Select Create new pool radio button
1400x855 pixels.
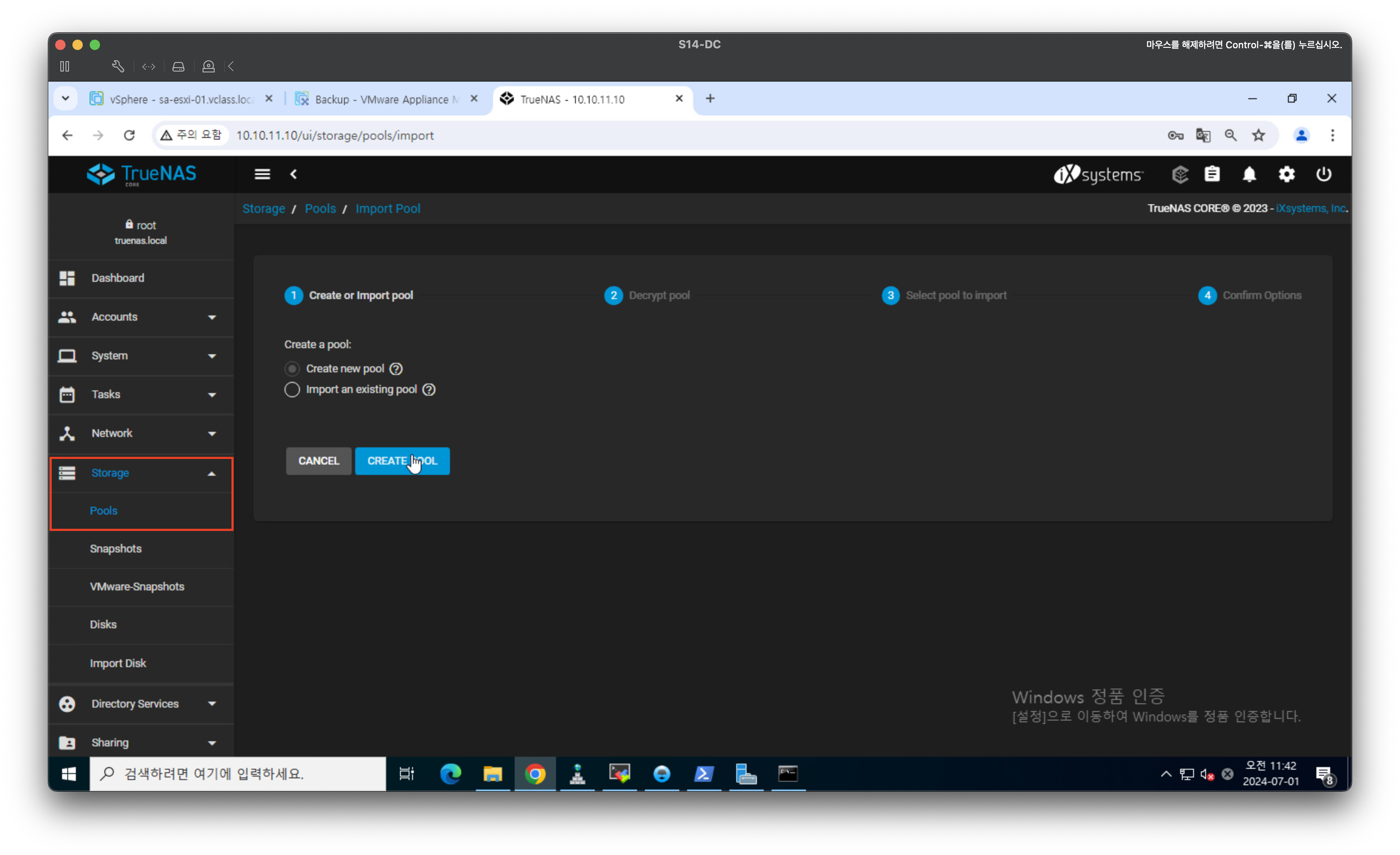tap(292, 369)
